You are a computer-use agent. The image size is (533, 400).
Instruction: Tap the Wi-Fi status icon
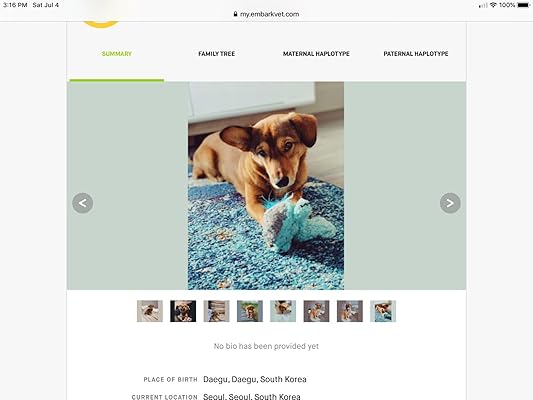click(x=493, y=5)
